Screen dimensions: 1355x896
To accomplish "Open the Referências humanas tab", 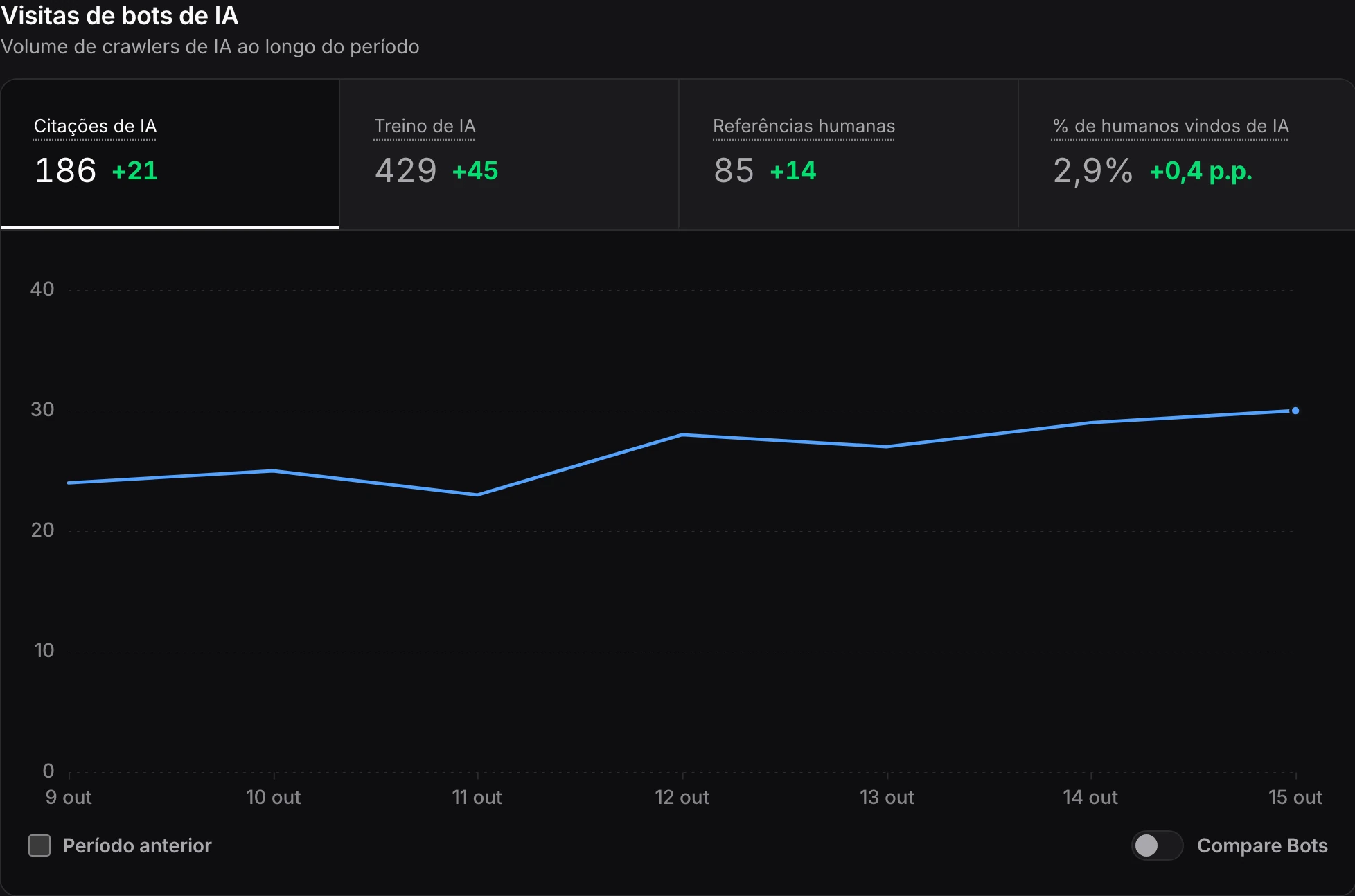I will [x=849, y=154].
